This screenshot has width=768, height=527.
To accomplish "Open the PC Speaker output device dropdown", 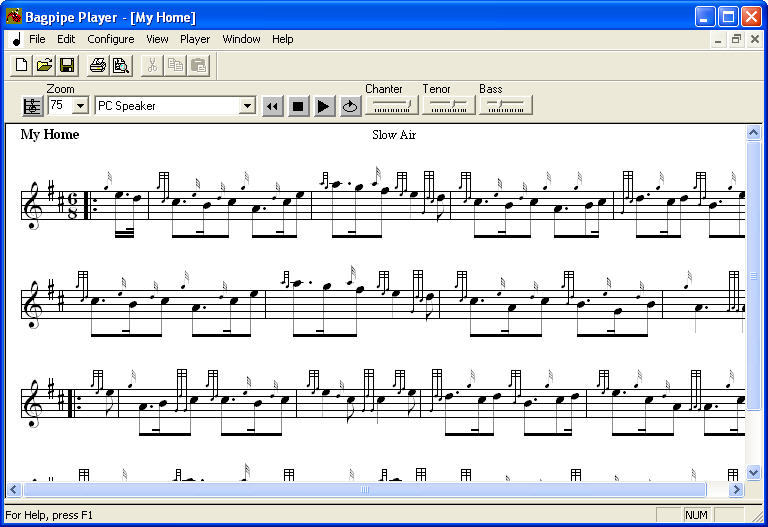I will [x=247, y=106].
